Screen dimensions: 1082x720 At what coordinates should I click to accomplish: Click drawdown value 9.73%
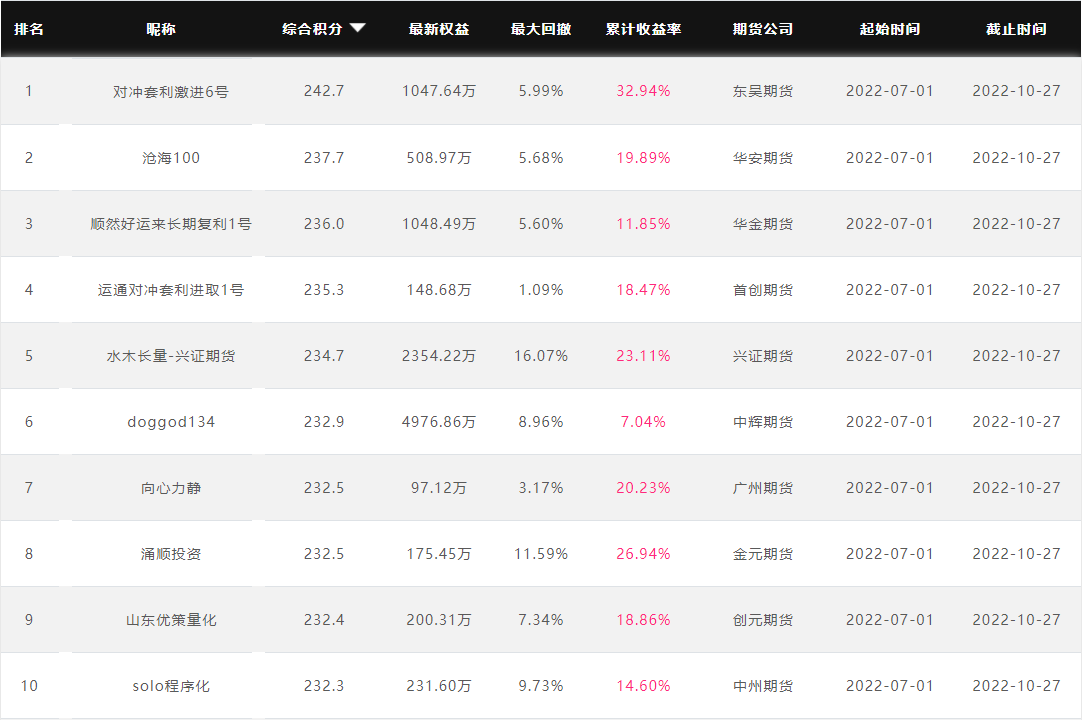coord(541,685)
